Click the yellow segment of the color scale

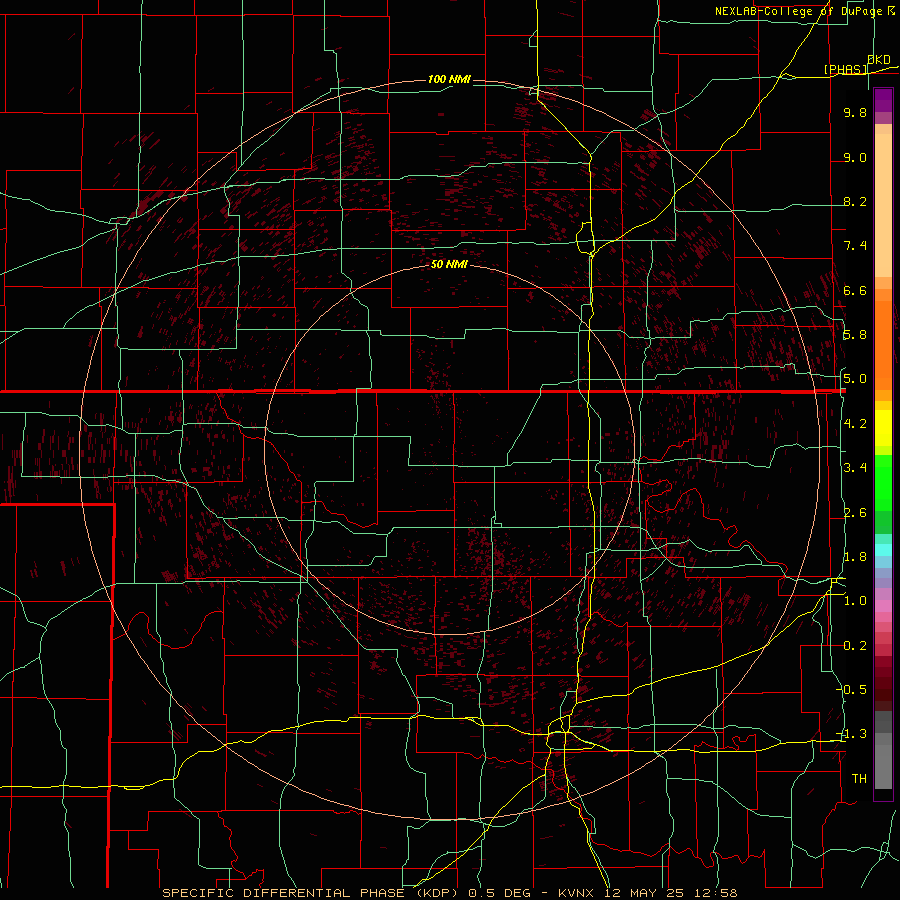tap(883, 428)
